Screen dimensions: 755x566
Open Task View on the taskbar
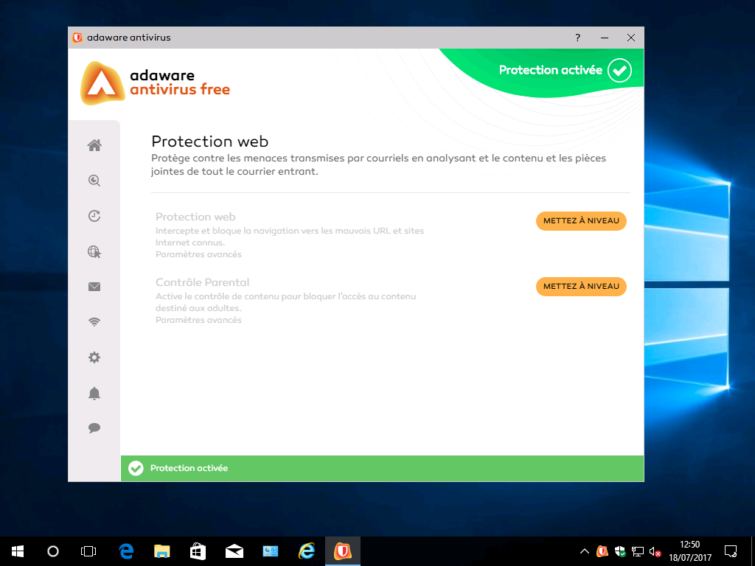tap(89, 551)
